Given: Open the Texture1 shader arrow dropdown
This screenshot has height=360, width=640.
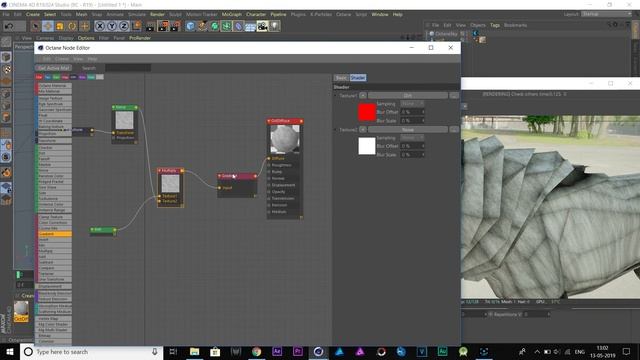Looking at the screenshot, I should (x=363, y=96).
